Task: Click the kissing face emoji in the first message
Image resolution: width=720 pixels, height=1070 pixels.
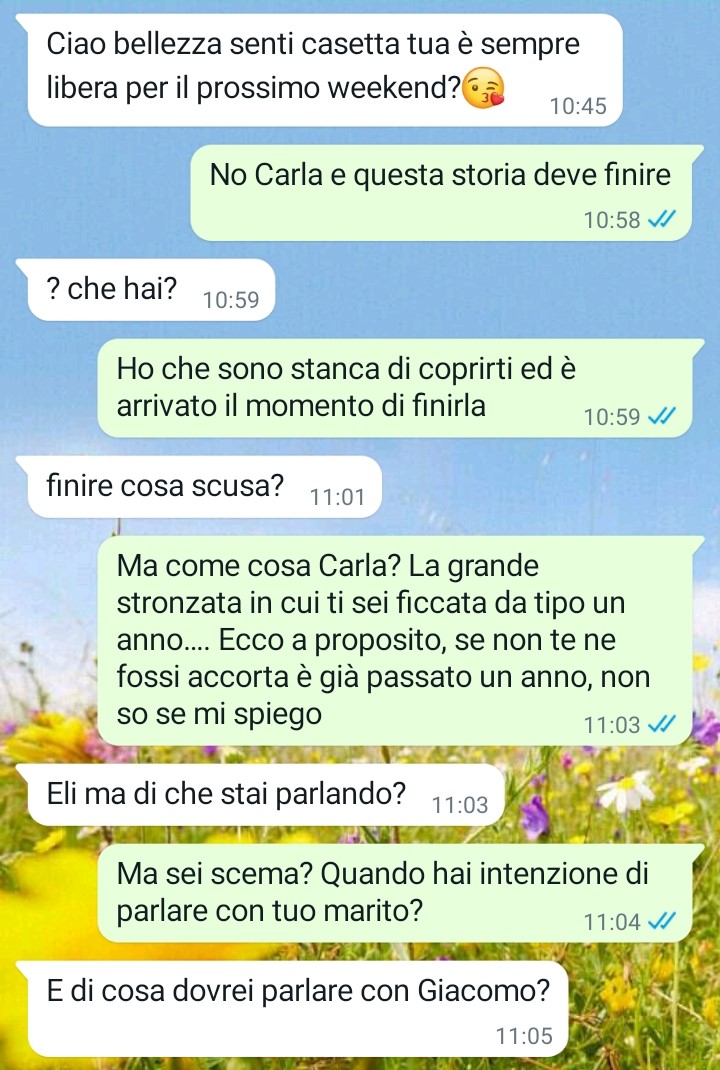Action: pos(484,89)
